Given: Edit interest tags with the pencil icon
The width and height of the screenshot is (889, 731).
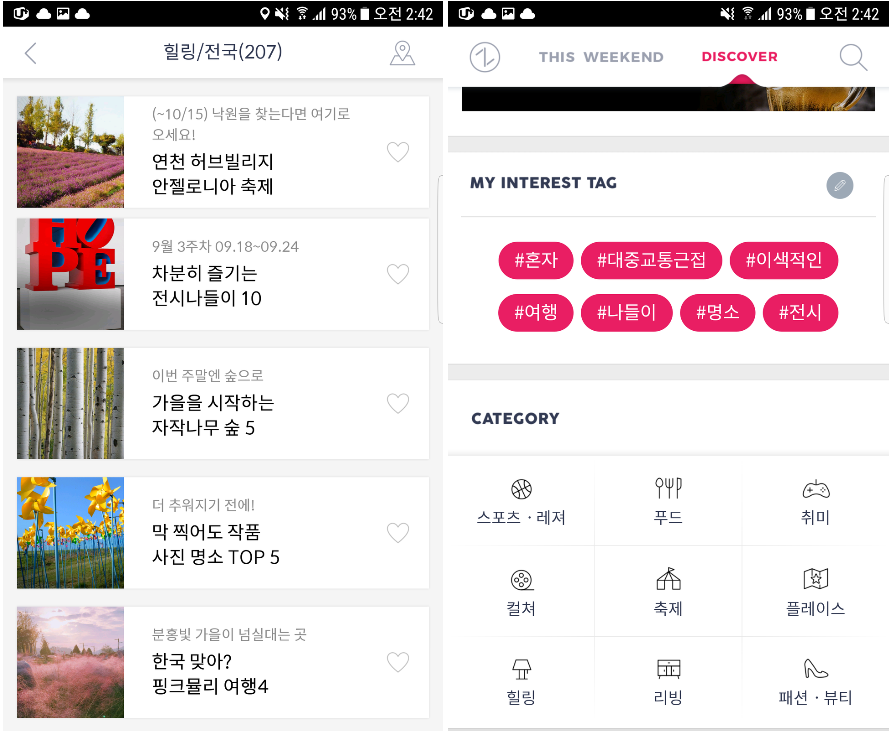Looking at the screenshot, I should 840,185.
